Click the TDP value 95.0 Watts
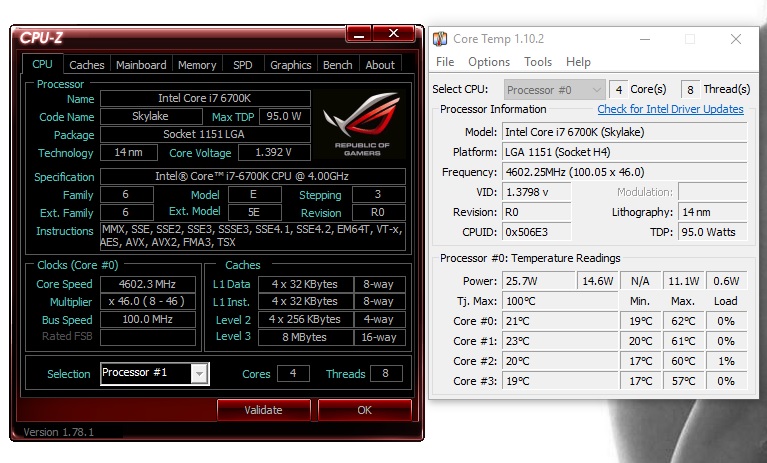The image size is (767, 463). 713,232
